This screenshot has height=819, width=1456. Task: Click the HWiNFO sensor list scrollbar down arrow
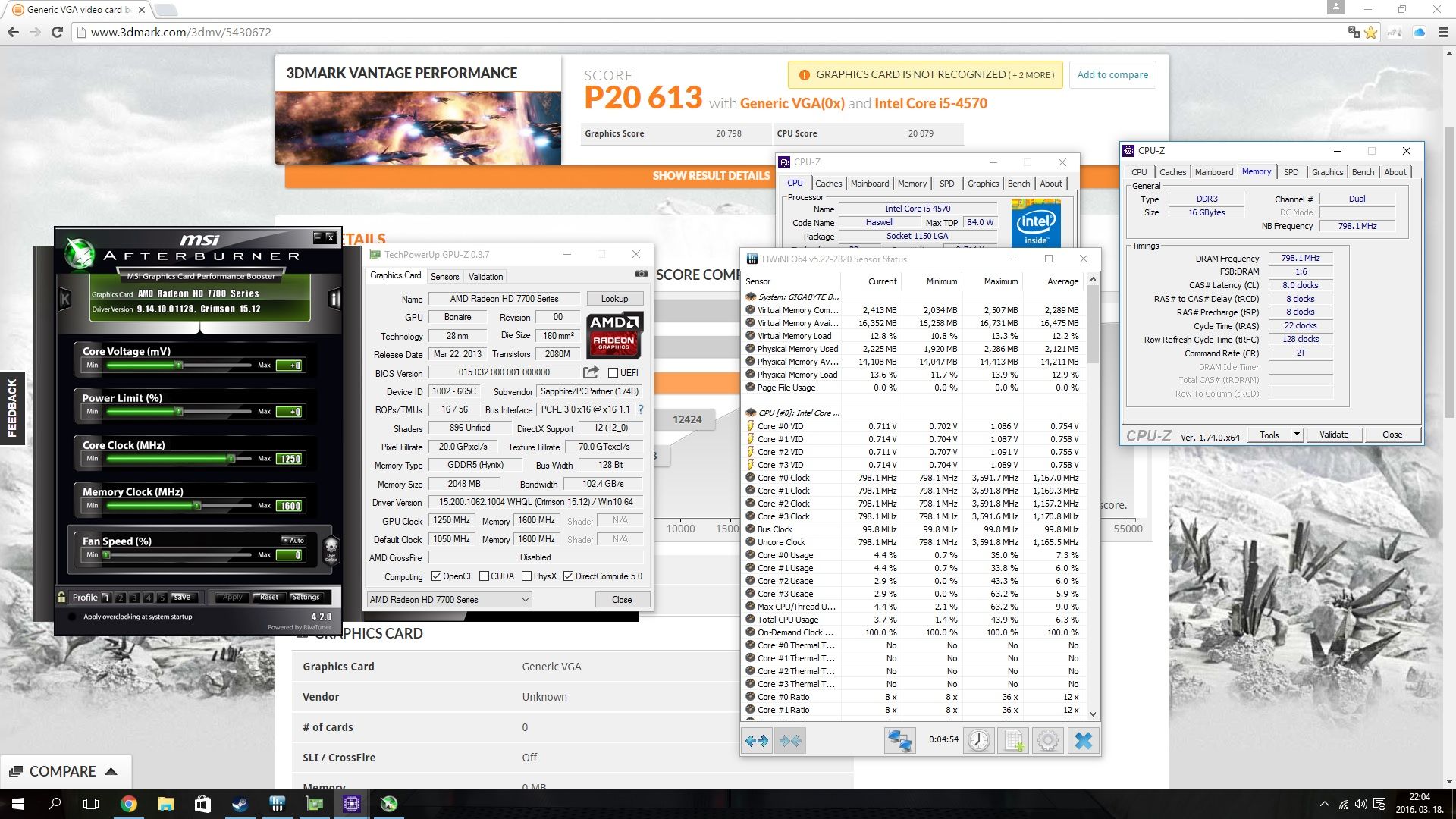pyautogui.click(x=1093, y=714)
